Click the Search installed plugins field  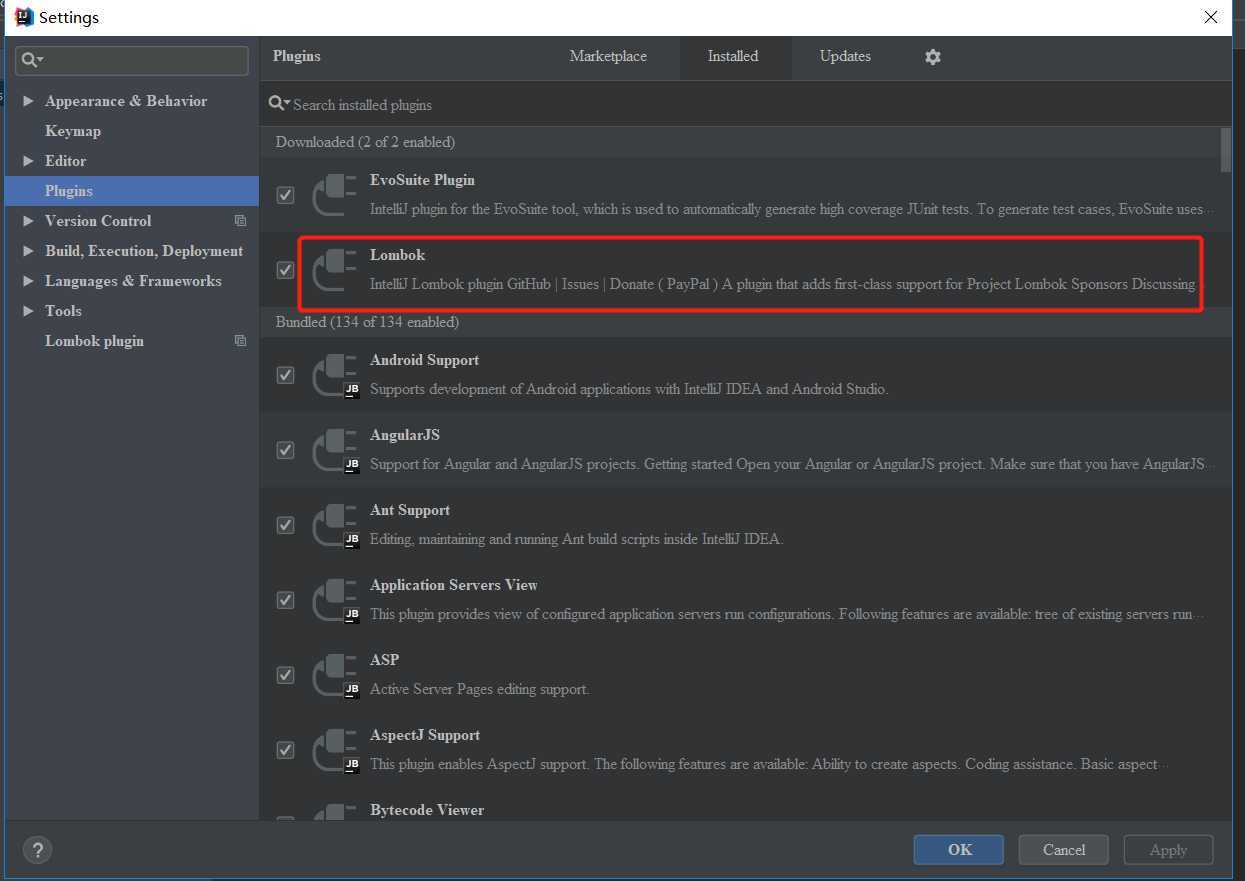pos(745,104)
